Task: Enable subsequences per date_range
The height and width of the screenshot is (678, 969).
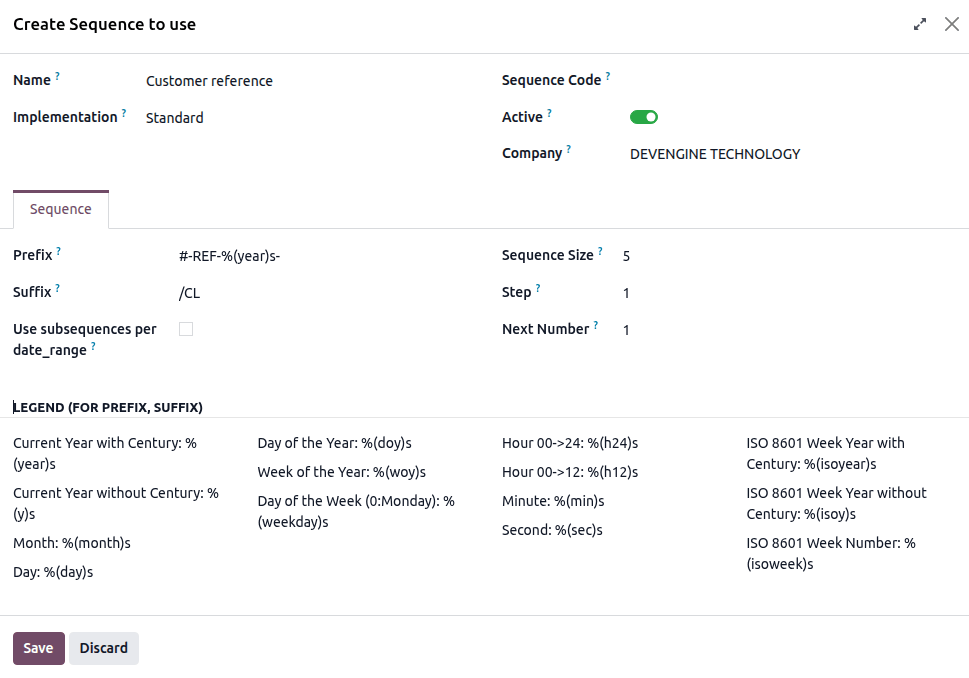Action: point(185,328)
